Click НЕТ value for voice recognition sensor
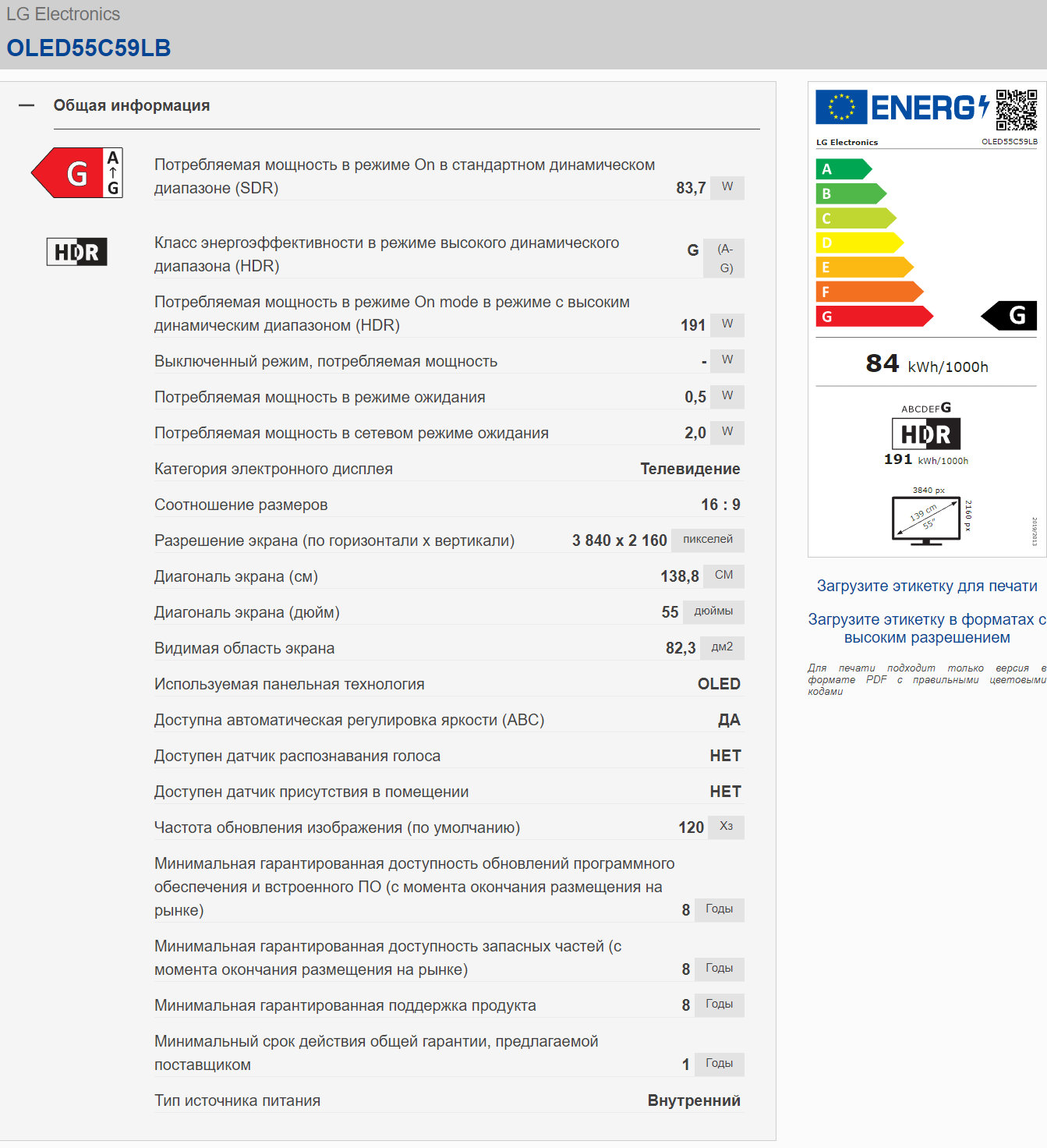Screen dimensions: 1047x1148 725,756
